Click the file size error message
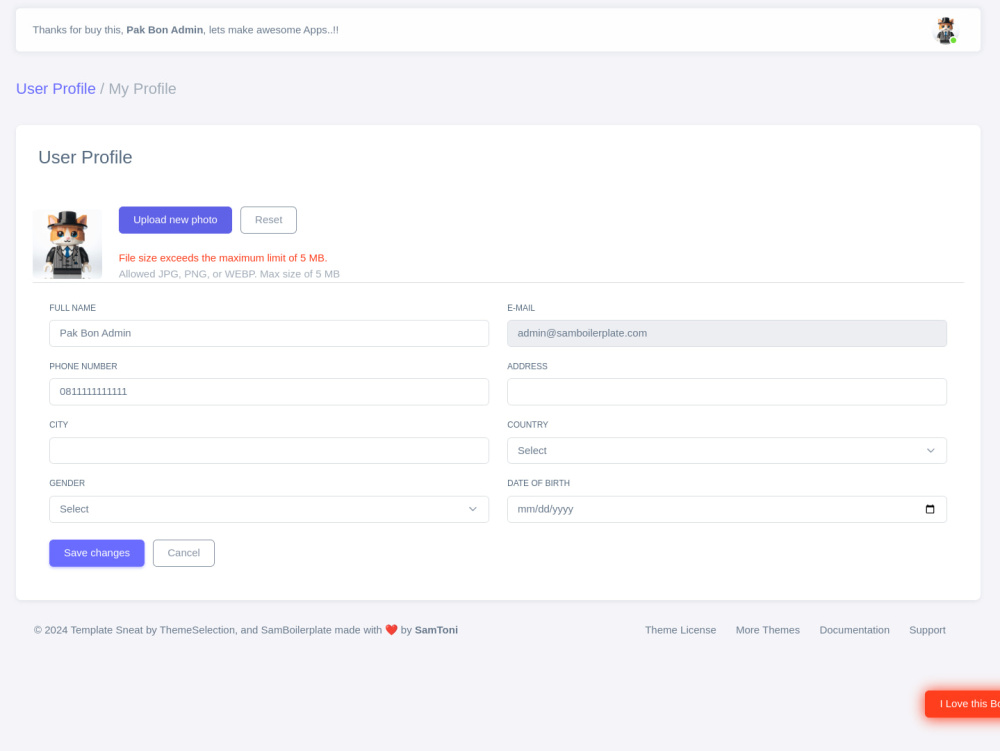1000x751 pixels. pos(223,258)
